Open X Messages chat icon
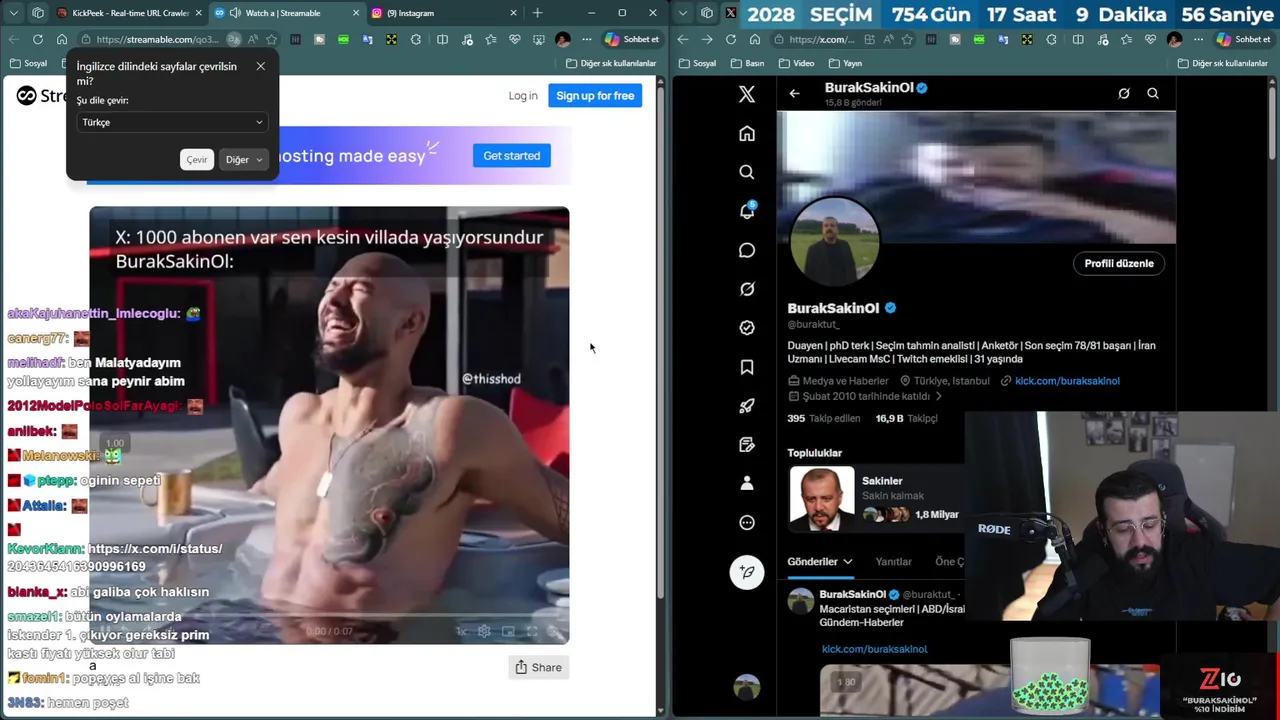 pos(747,250)
